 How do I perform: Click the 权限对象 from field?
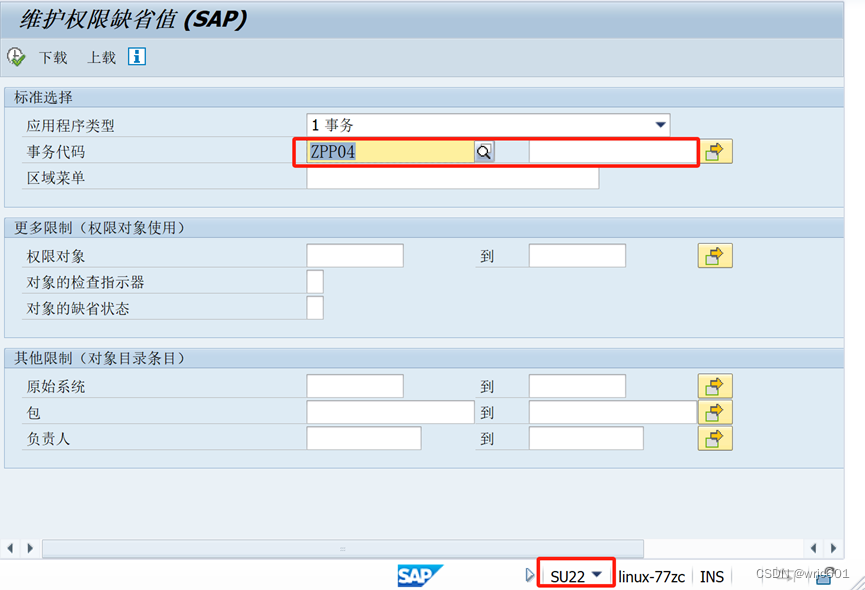355,256
